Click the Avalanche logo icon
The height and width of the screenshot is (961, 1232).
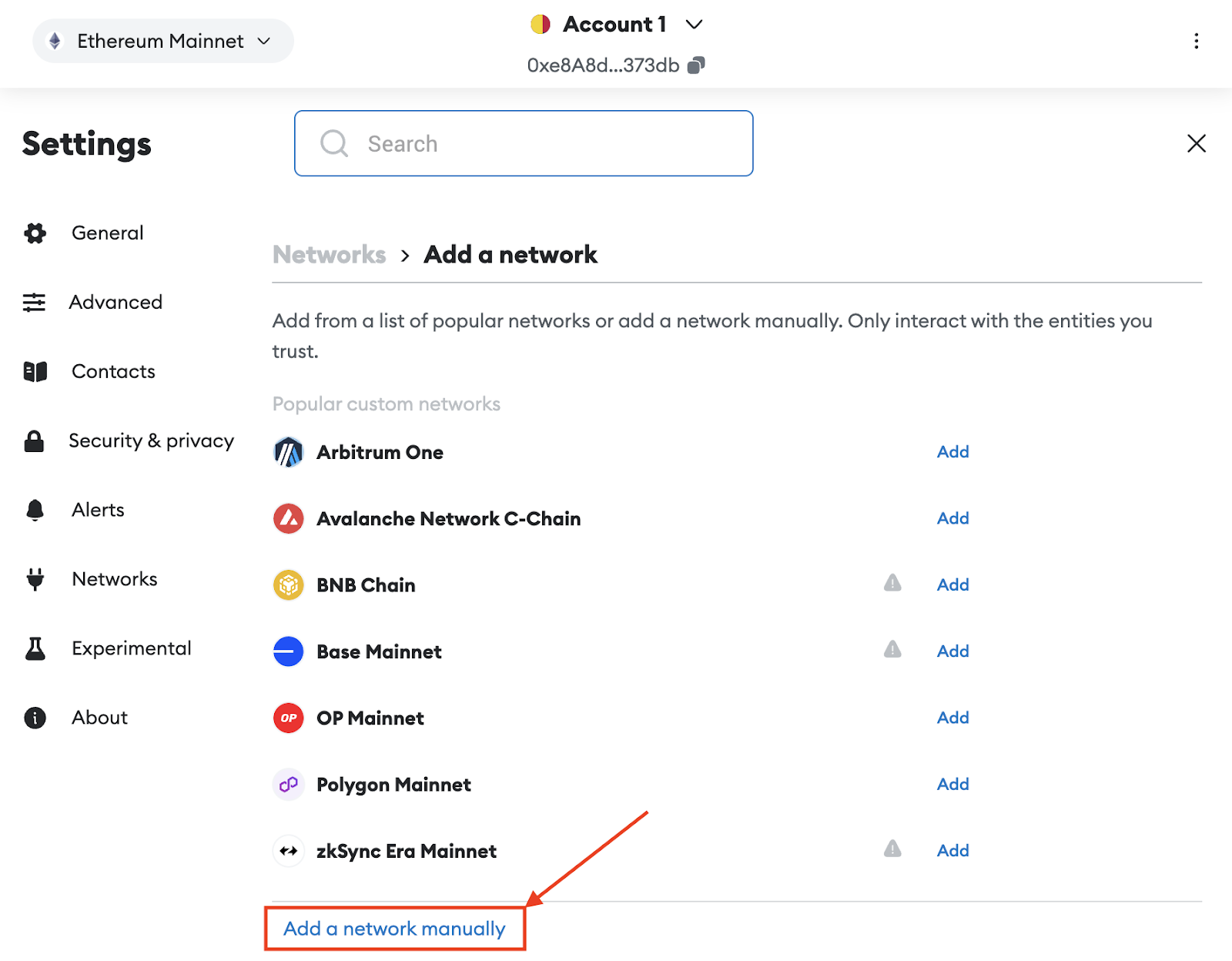pyautogui.click(x=289, y=518)
